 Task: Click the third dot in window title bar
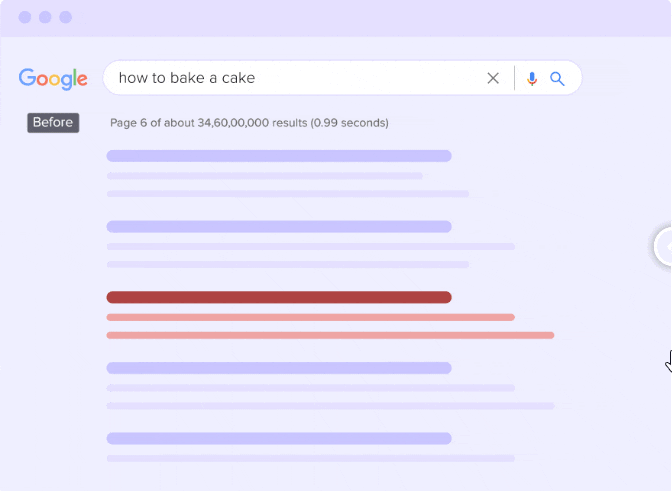coord(66,17)
